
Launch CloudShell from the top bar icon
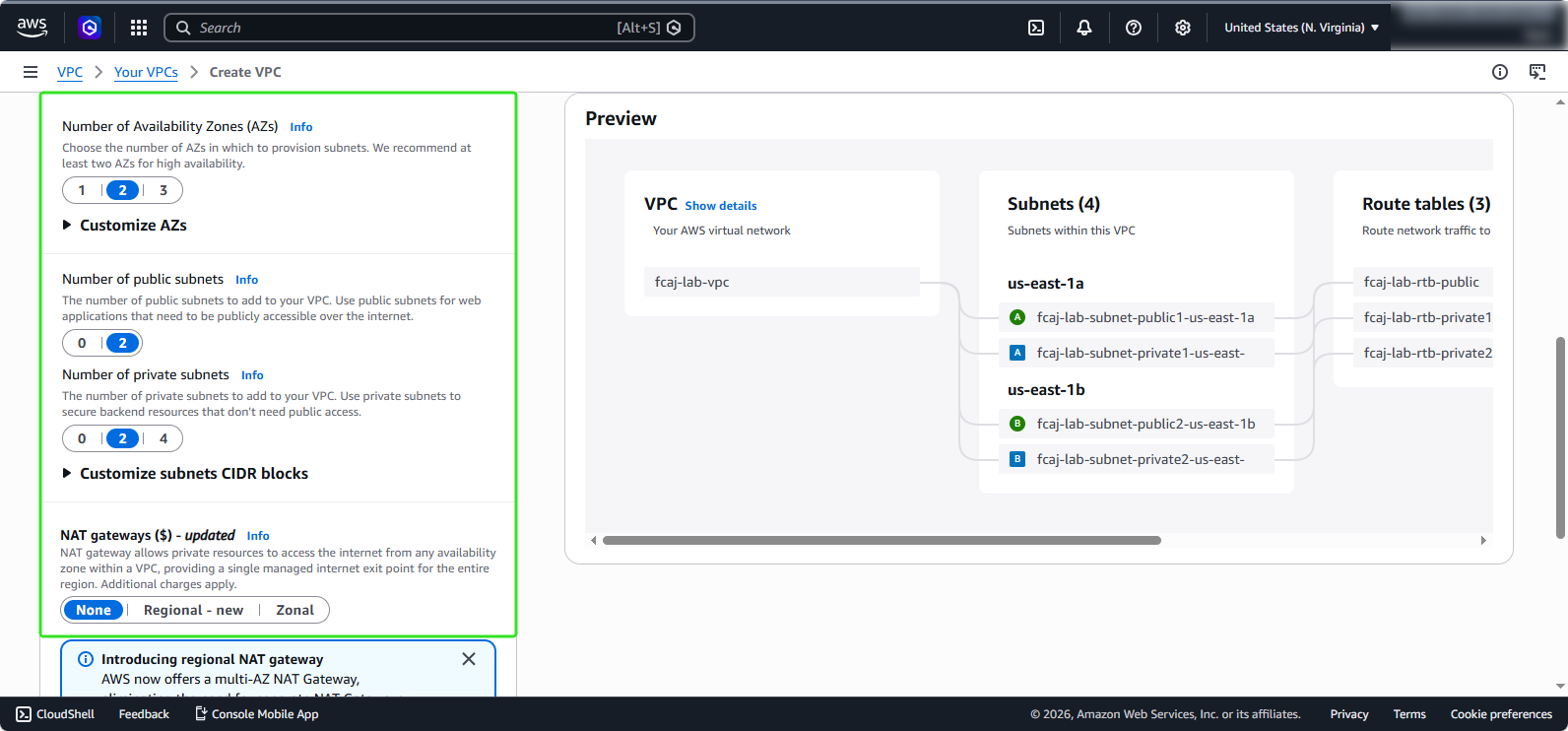(x=1036, y=28)
